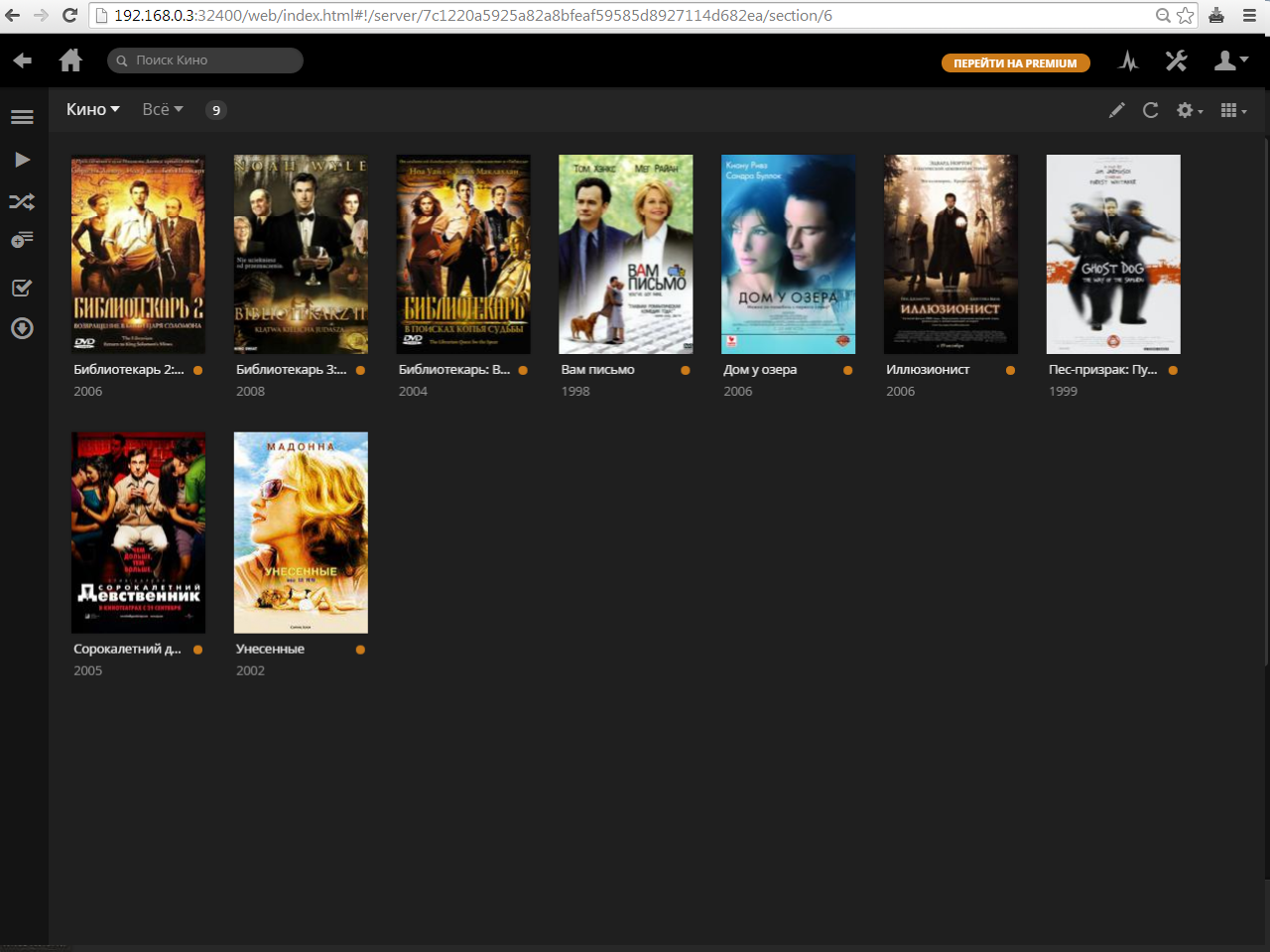The image size is (1270, 952).
Task: Click the item count badge 9
Action: point(216,110)
